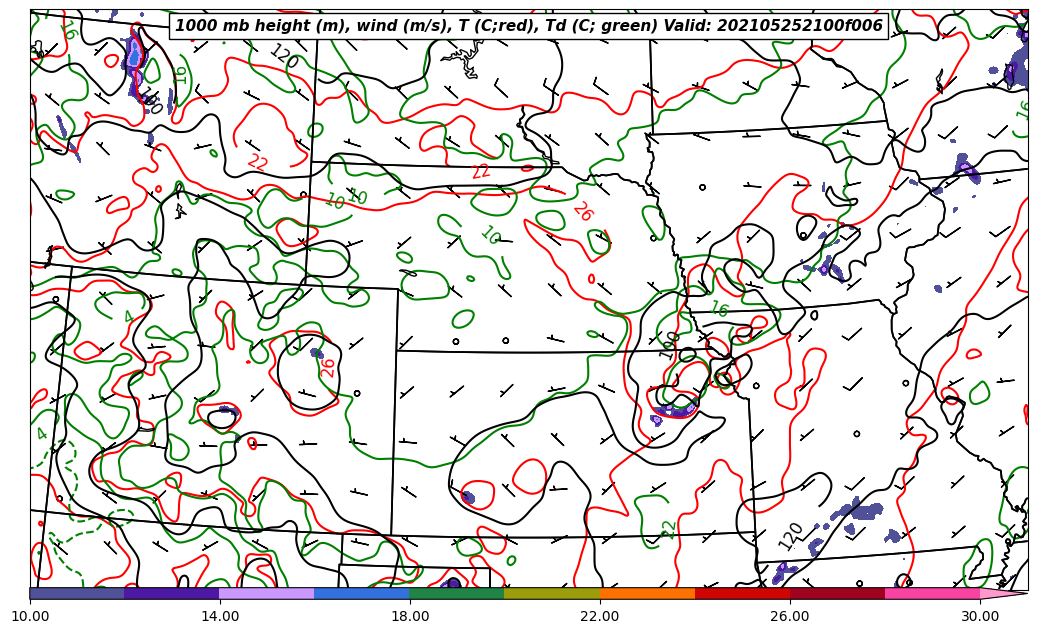Select the orange 22–24 colorbar segment

coord(647,593)
